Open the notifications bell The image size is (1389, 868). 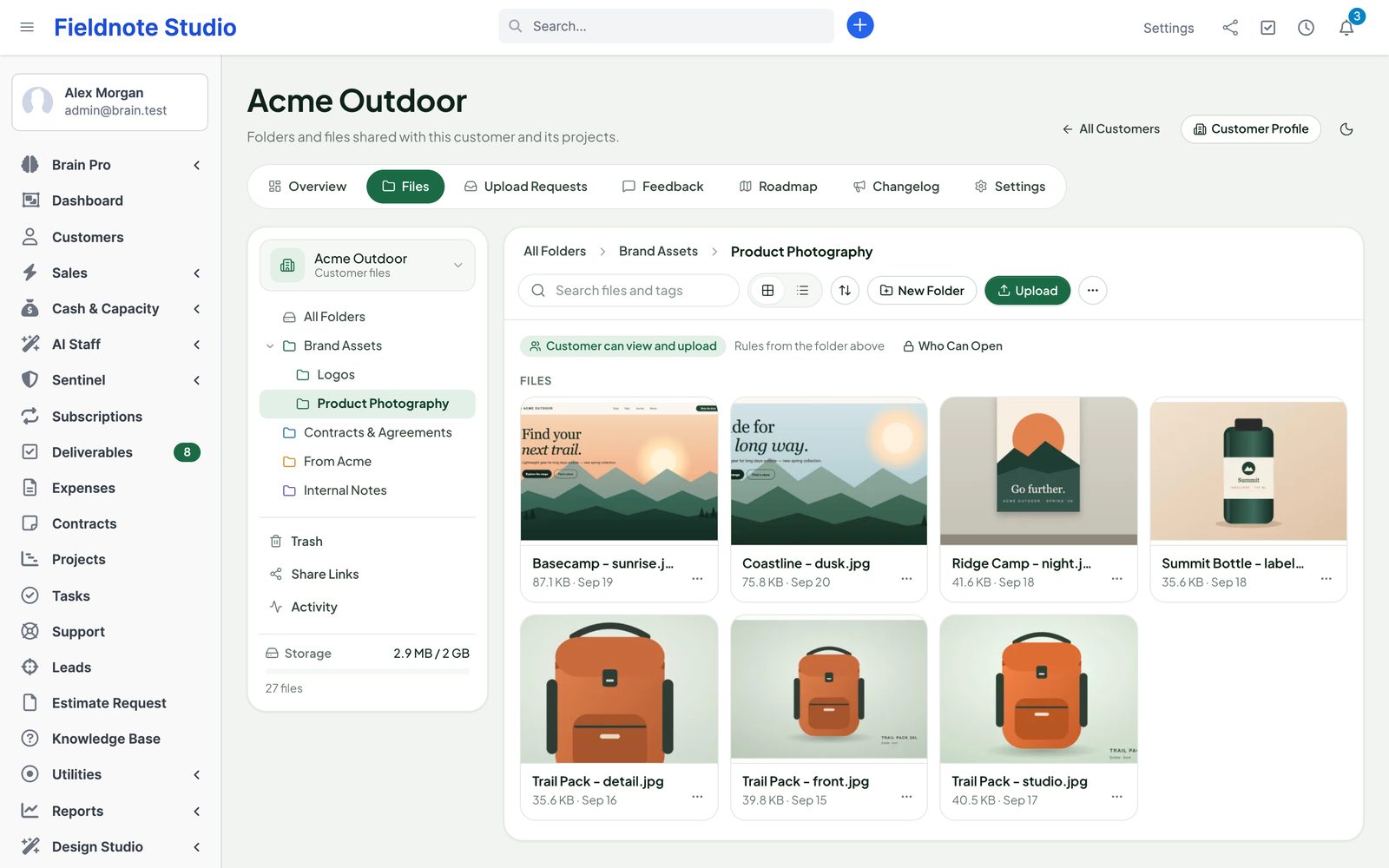pos(1346,28)
